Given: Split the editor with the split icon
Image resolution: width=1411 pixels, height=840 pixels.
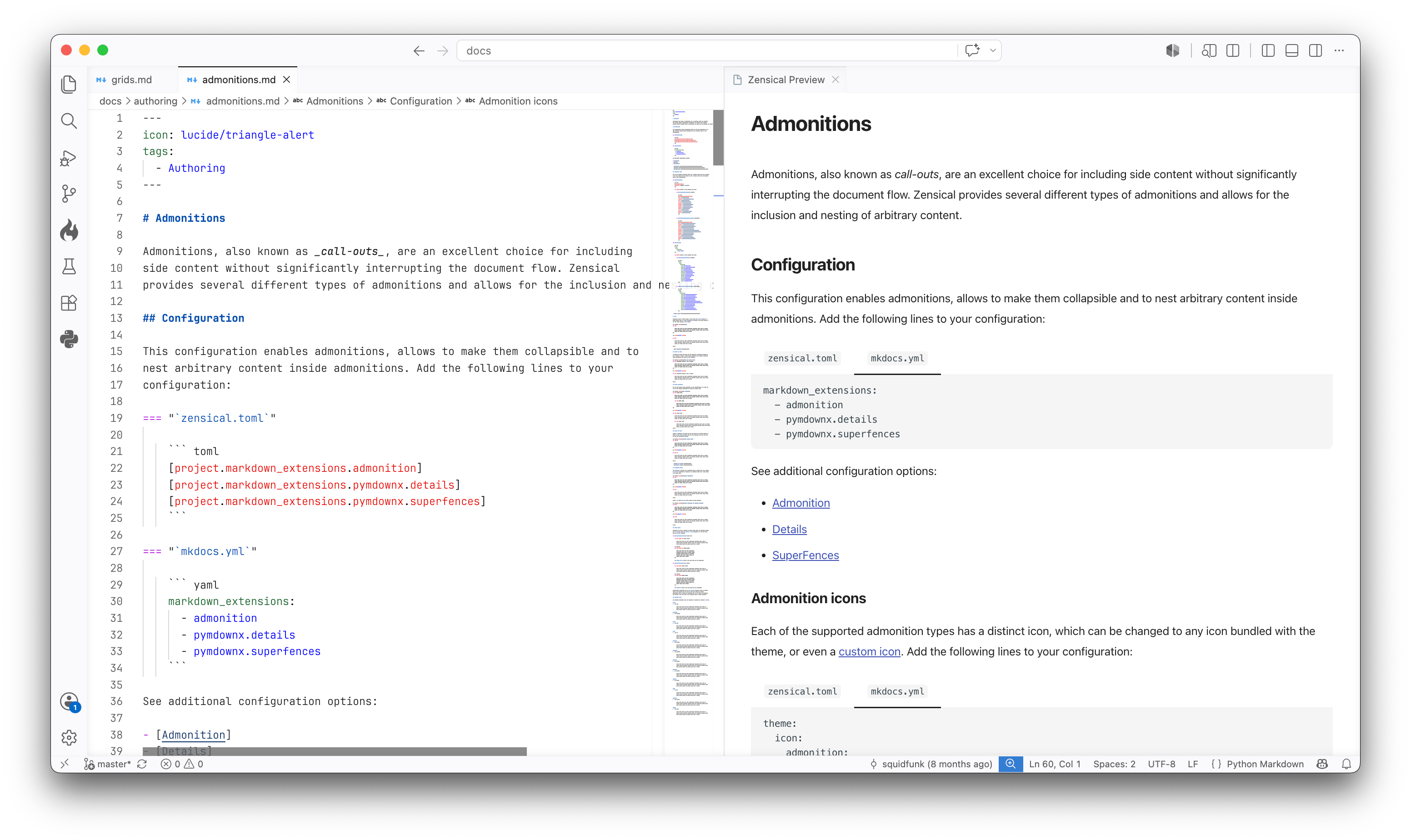Looking at the screenshot, I should point(1233,51).
